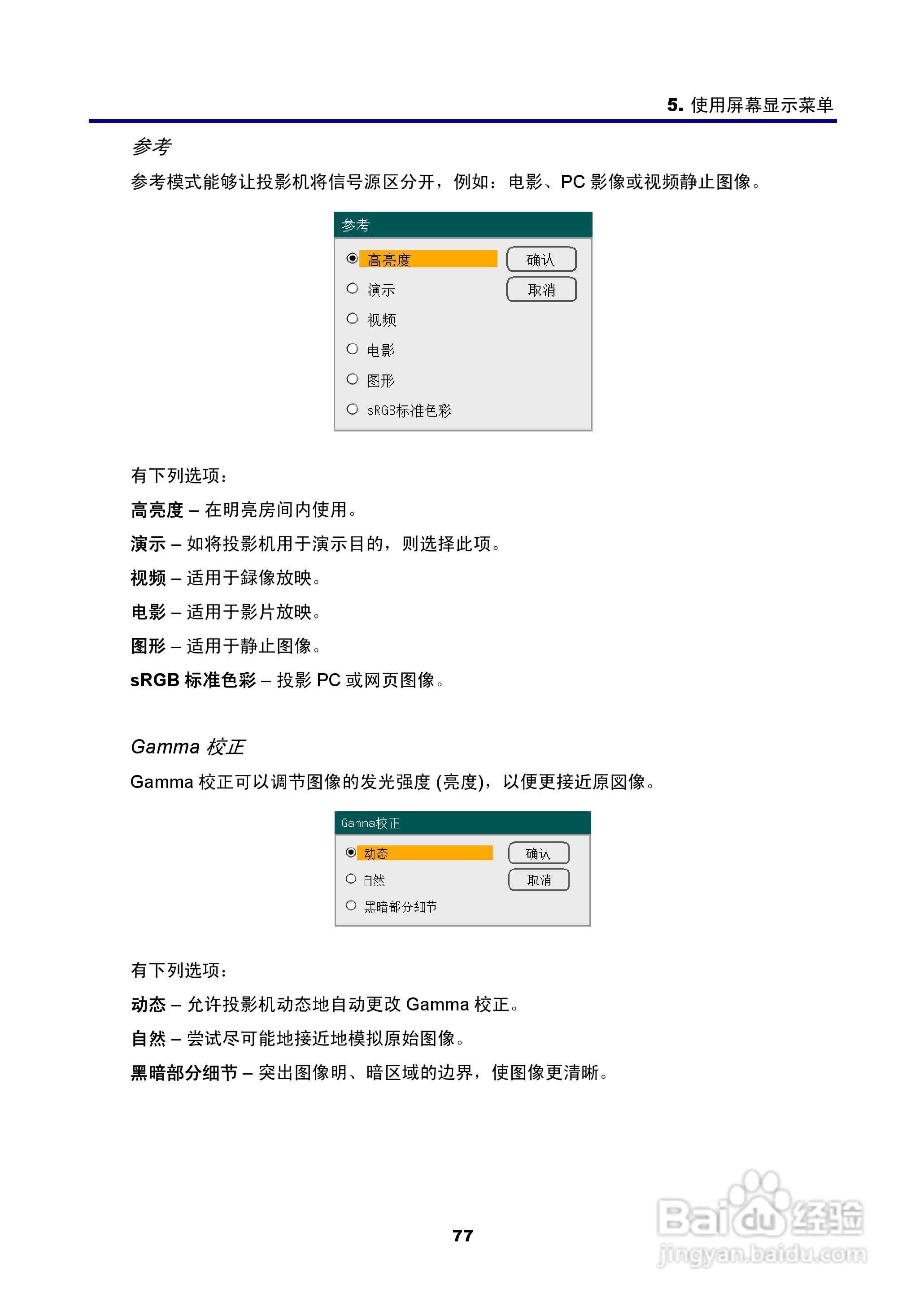Image resolution: width=924 pixels, height=1306 pixels.
Task: Select 黑暗部分细节 radio option
Action: [x=351, y=905]
